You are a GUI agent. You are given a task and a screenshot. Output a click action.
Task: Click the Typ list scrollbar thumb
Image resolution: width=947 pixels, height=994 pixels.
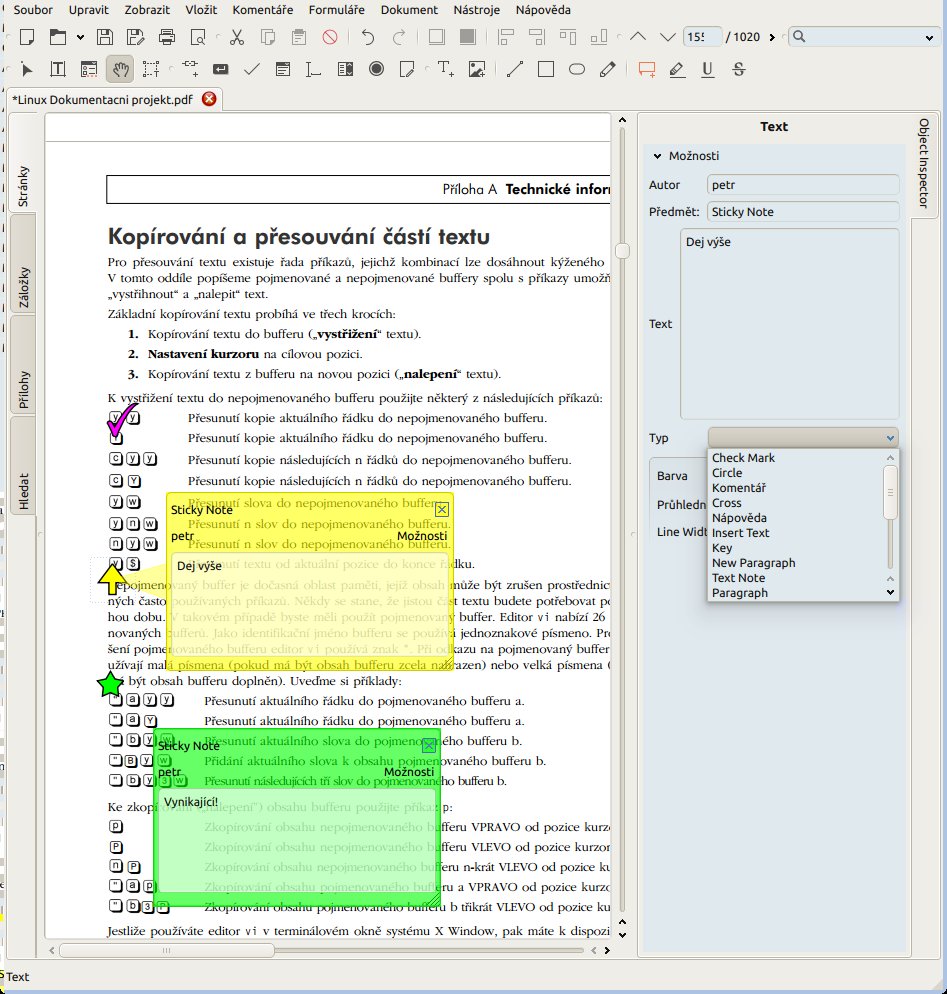pos(890,493)
